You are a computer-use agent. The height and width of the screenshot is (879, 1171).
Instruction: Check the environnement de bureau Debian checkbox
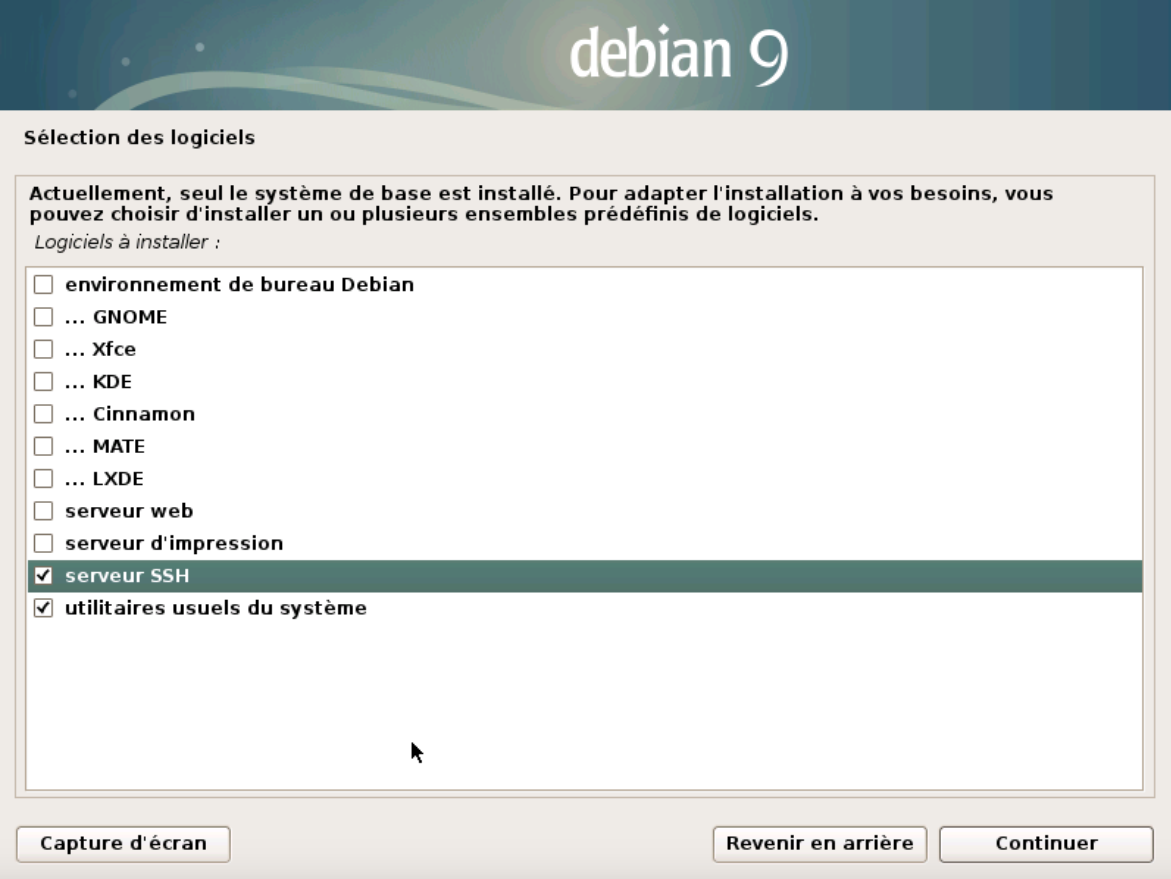[43, 285]
